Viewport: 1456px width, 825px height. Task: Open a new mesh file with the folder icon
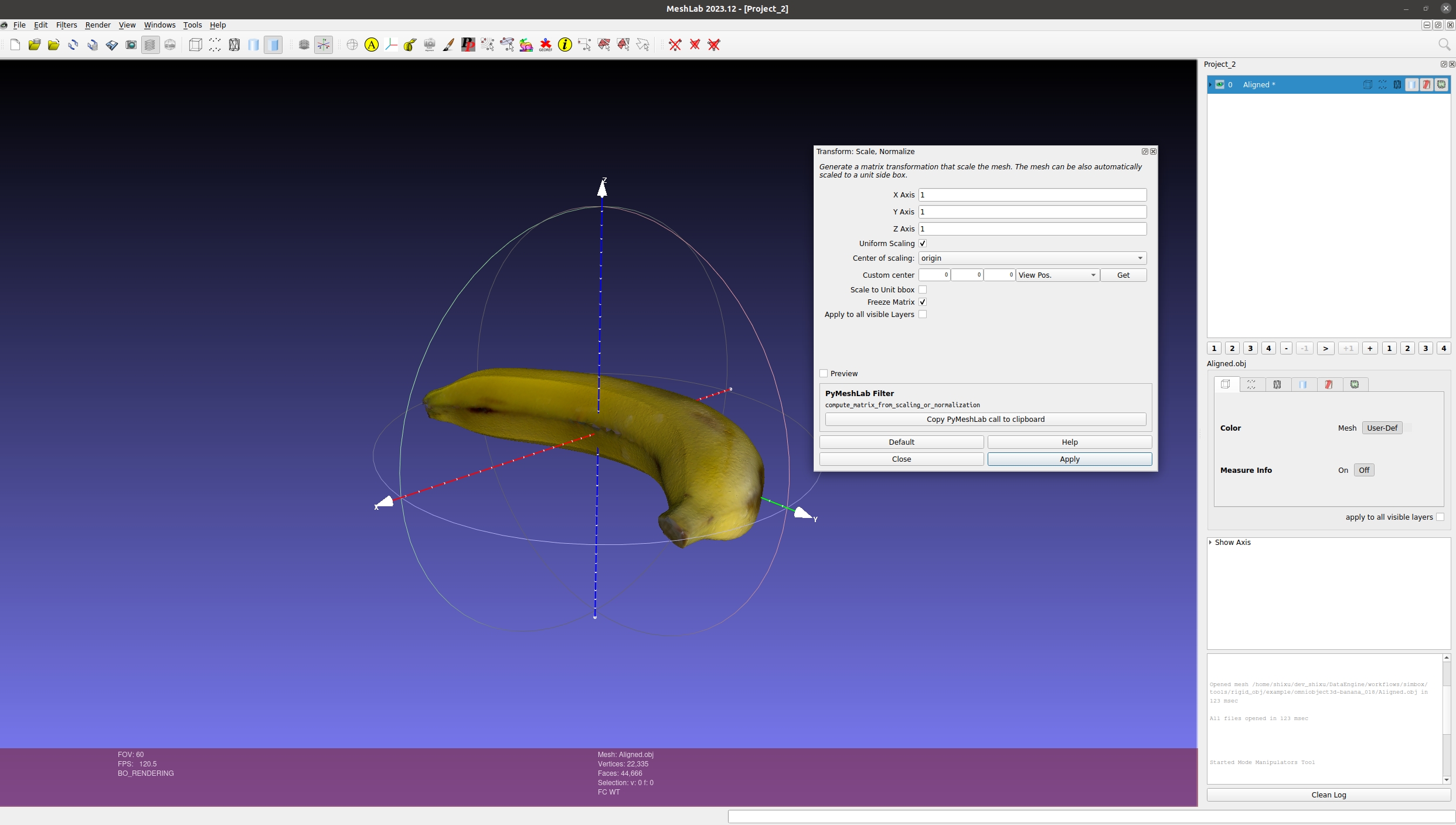54,45
